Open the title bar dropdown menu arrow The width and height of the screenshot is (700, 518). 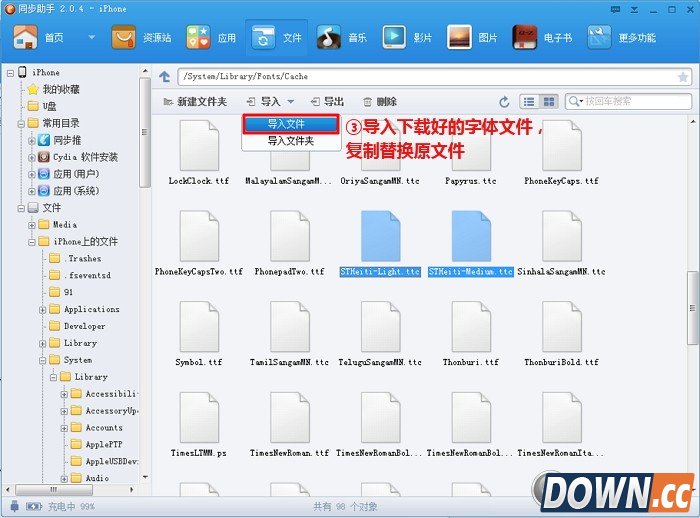pos(634,9)
